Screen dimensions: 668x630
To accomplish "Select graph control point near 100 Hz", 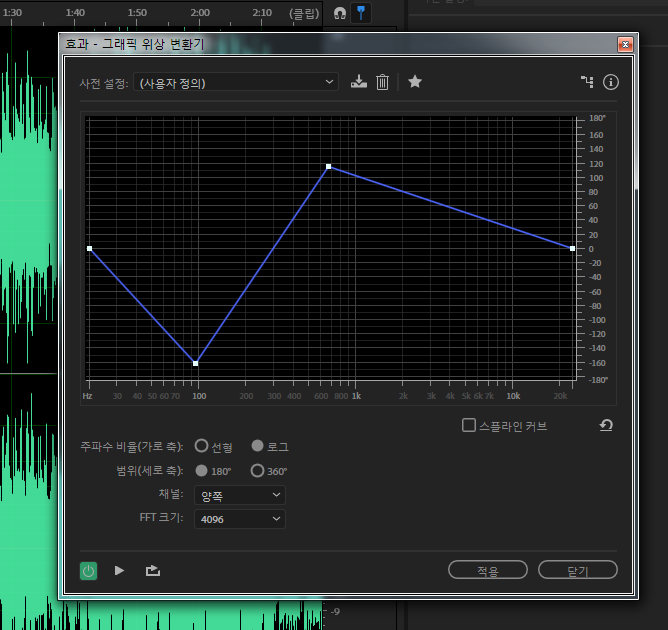I will [196, 363].
